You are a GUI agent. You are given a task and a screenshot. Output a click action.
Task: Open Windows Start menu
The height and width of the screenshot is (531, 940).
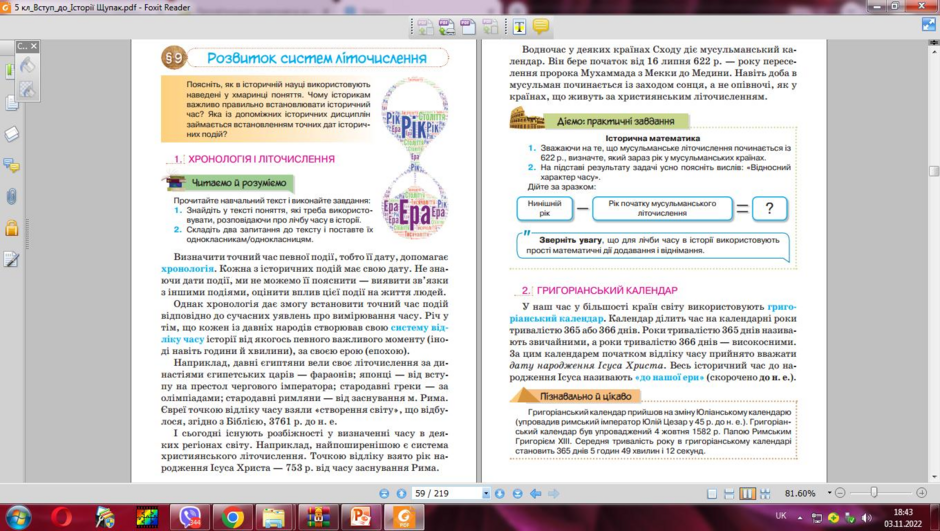[x=18, y=517]
